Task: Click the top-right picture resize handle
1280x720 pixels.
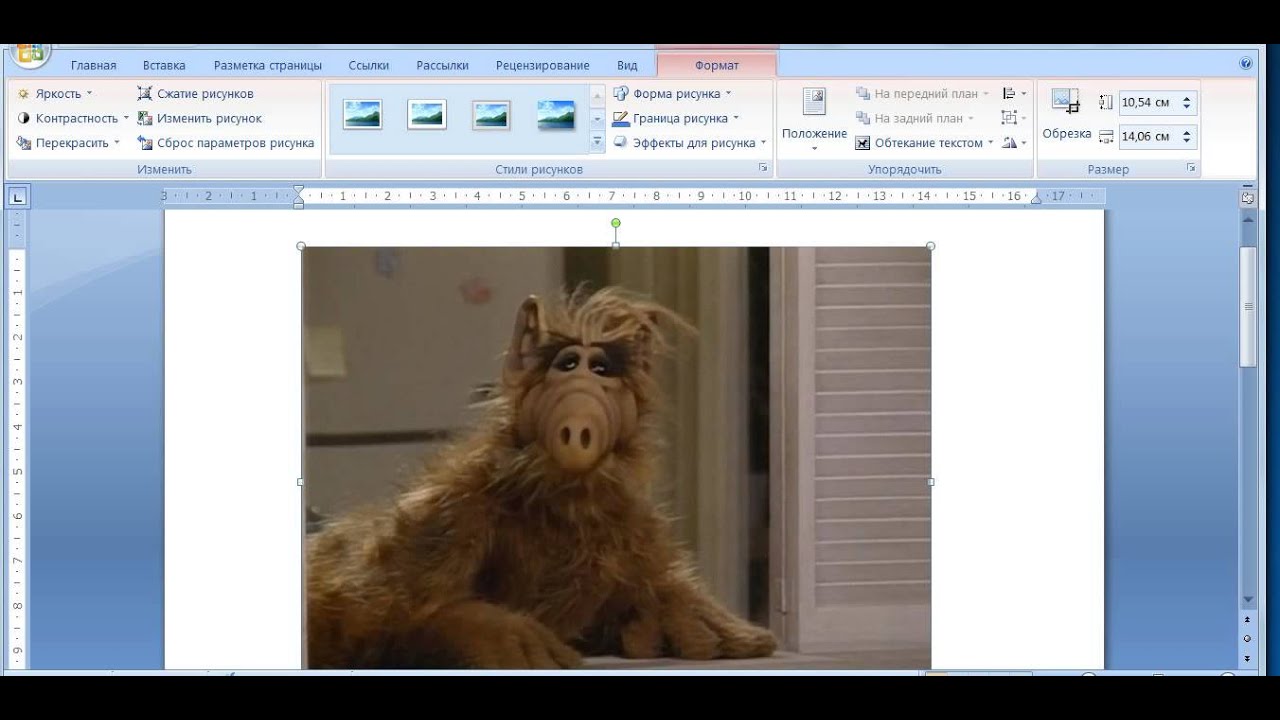Action: click(x=931, y=246)
